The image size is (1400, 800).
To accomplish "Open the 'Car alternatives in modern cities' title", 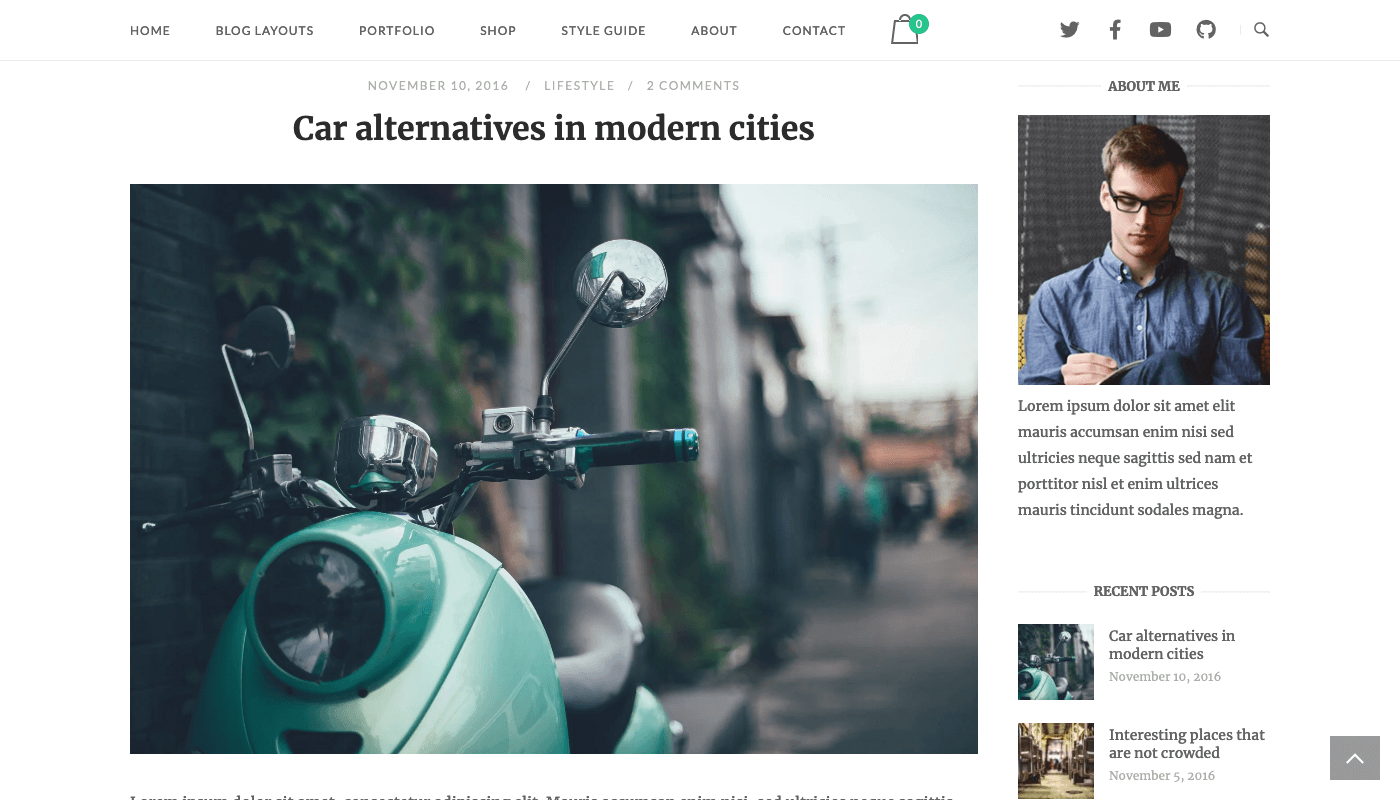I will coord(554,129).
